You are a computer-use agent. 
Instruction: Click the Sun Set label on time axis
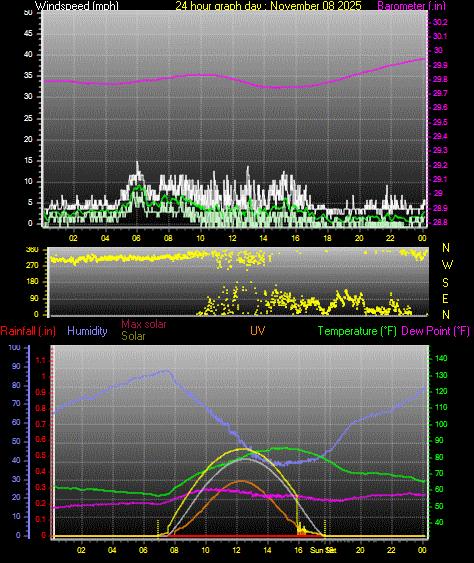point(323,550)
